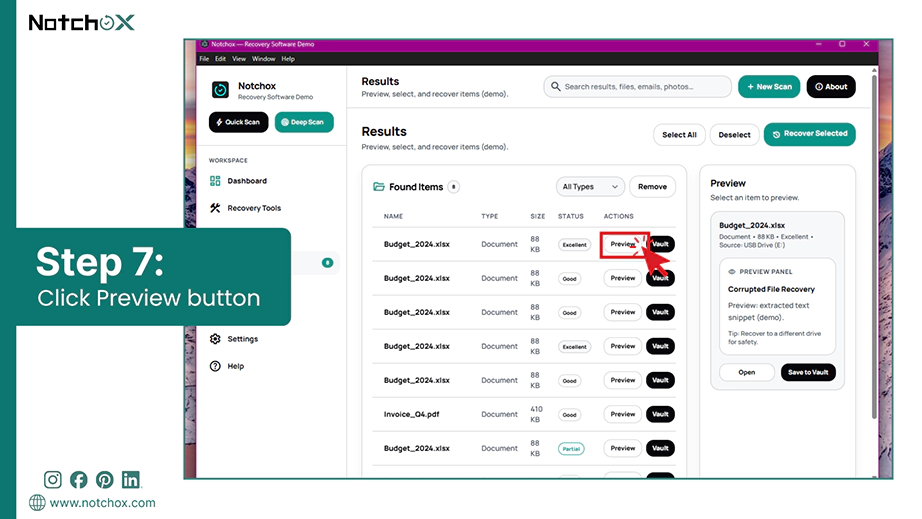
Task: Click the magnifier icon in search box
Action: click(x=556, y=86)
